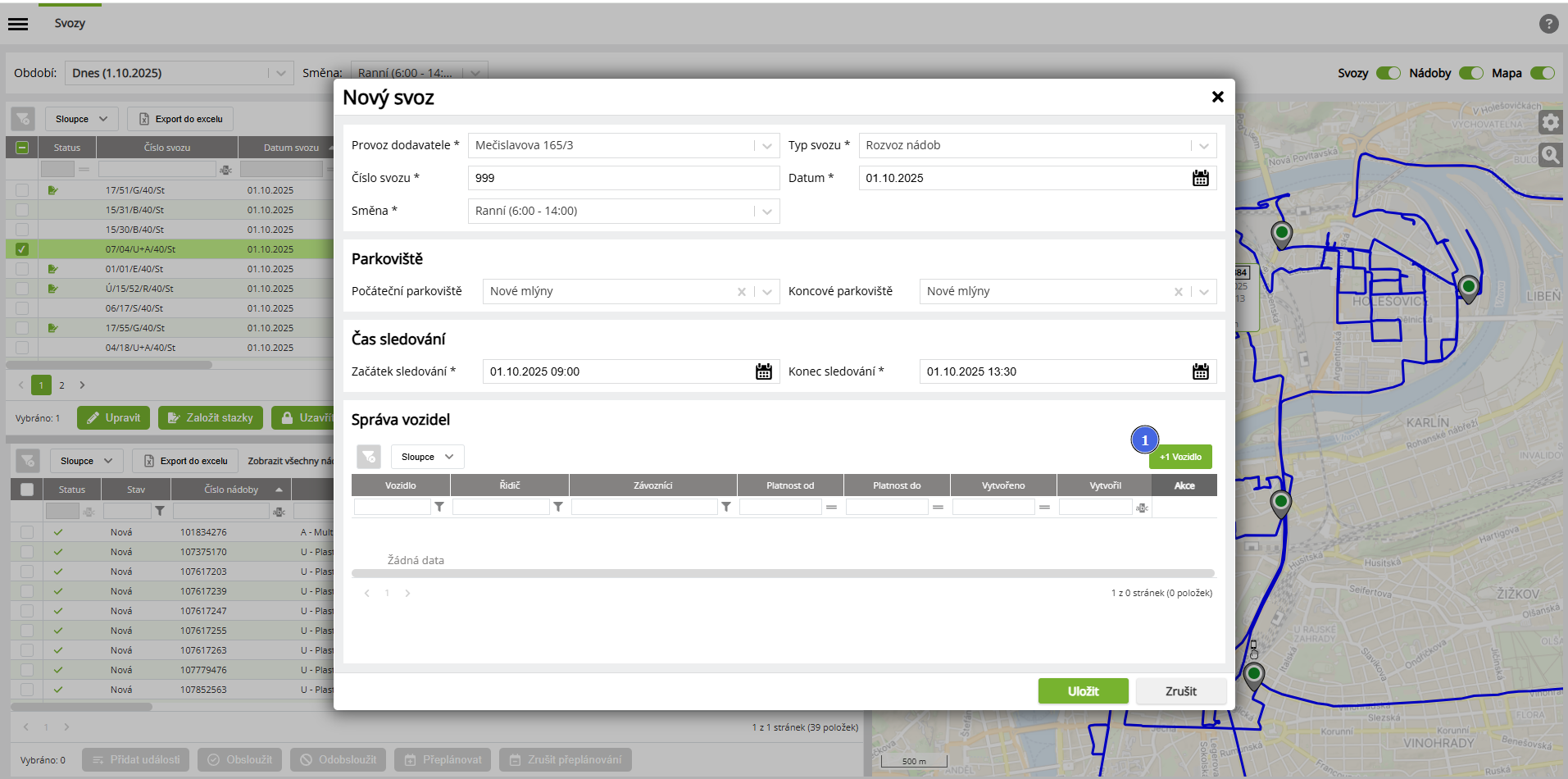This screenshot has width=1568, height=779.
Task: Close the Nový svoz dialog
Action: (1217, 97)
